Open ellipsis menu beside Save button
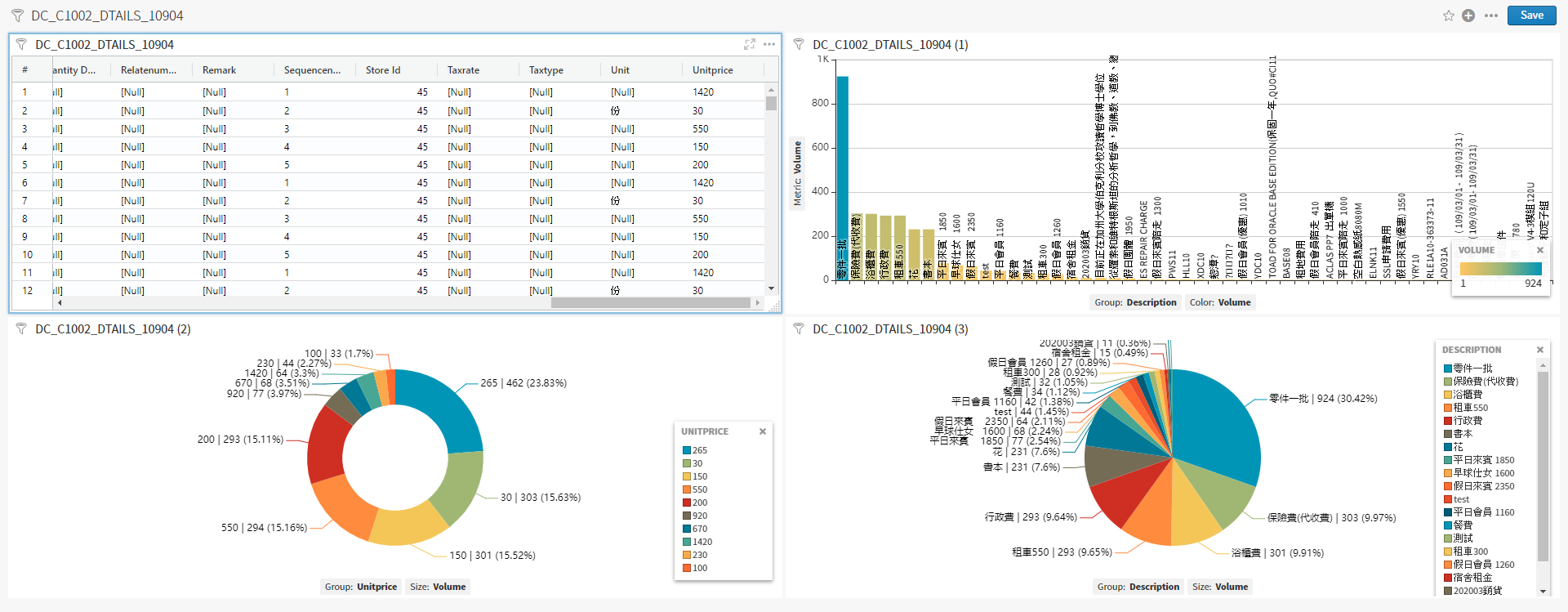 click(1490, 16)
